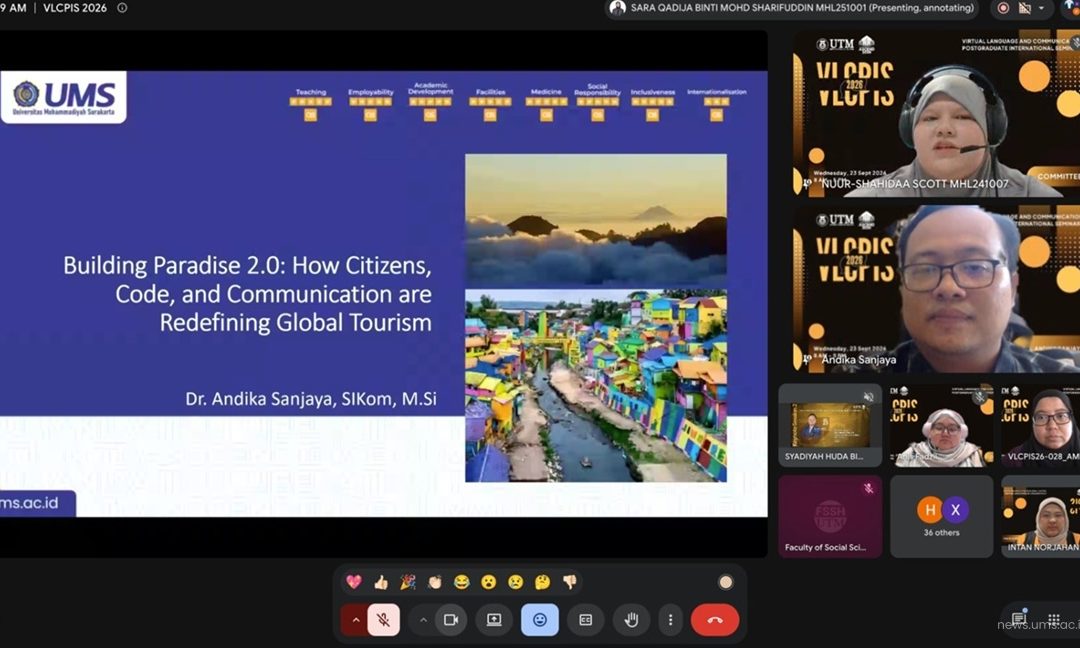Click the UMS logo on the slide
Viewport: 1080px width, 648px height.
(63, 97)
